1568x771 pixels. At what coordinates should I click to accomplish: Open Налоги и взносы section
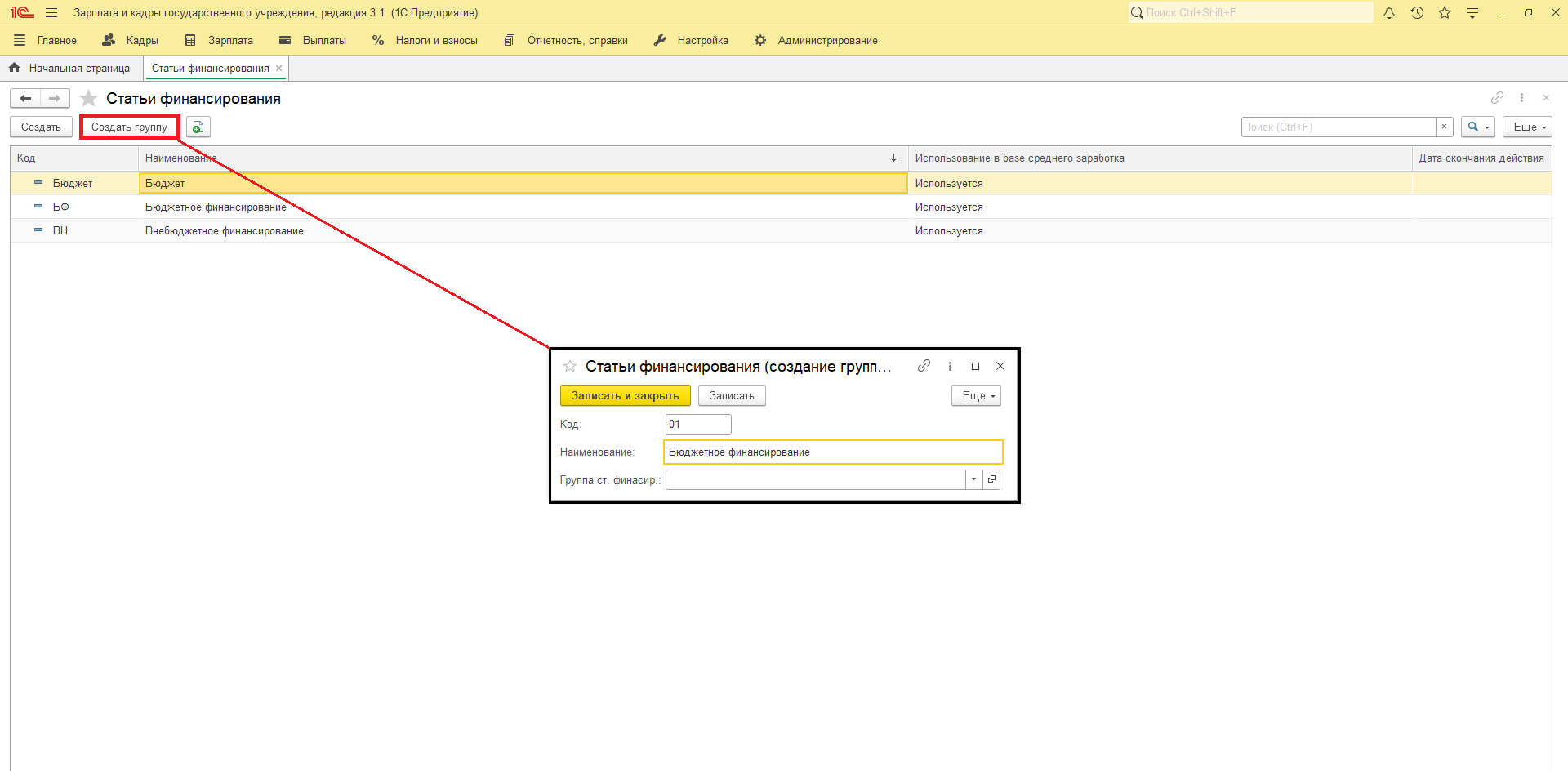point(425,40)
